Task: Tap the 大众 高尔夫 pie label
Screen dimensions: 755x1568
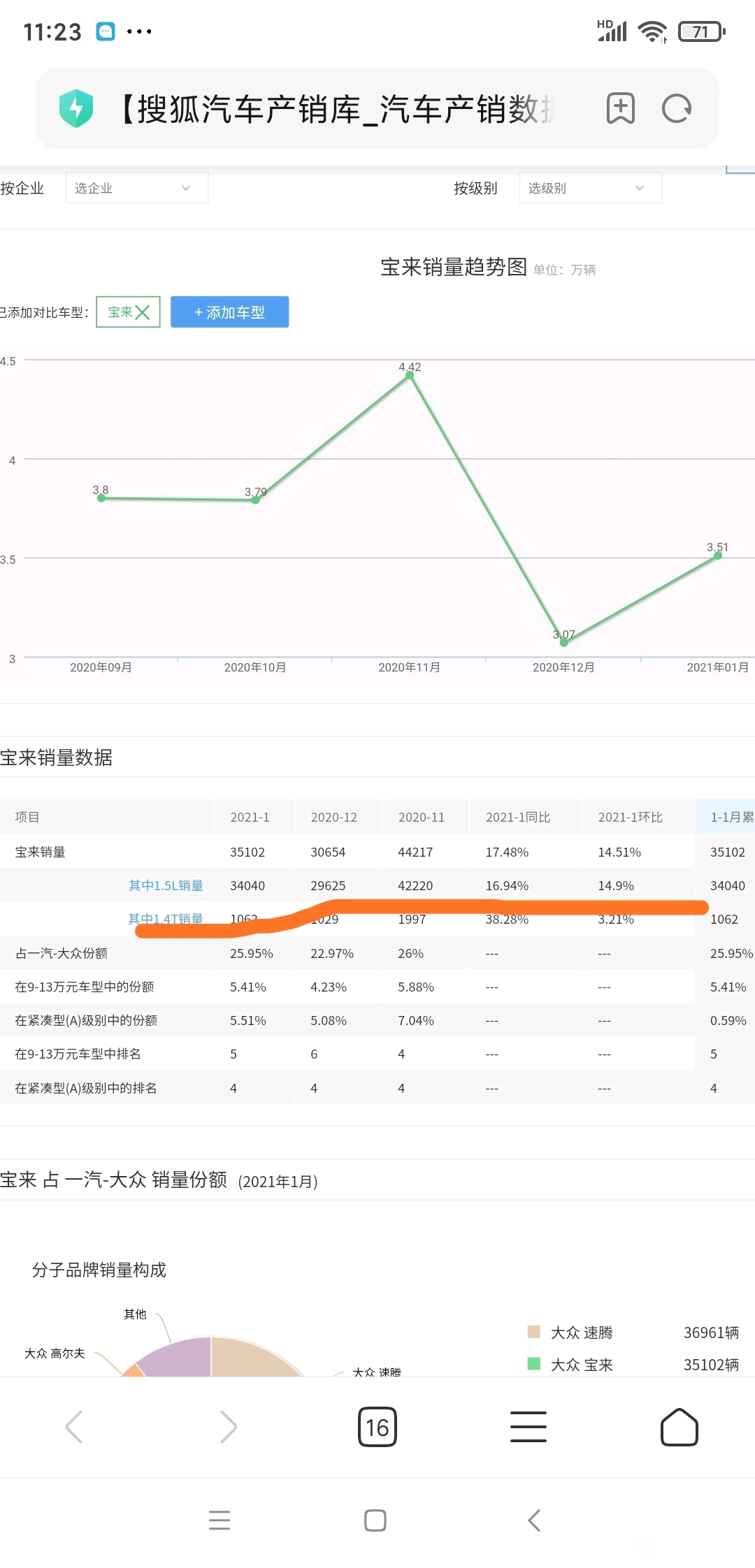Action: pyautogui.click(x=55, y=1353)
